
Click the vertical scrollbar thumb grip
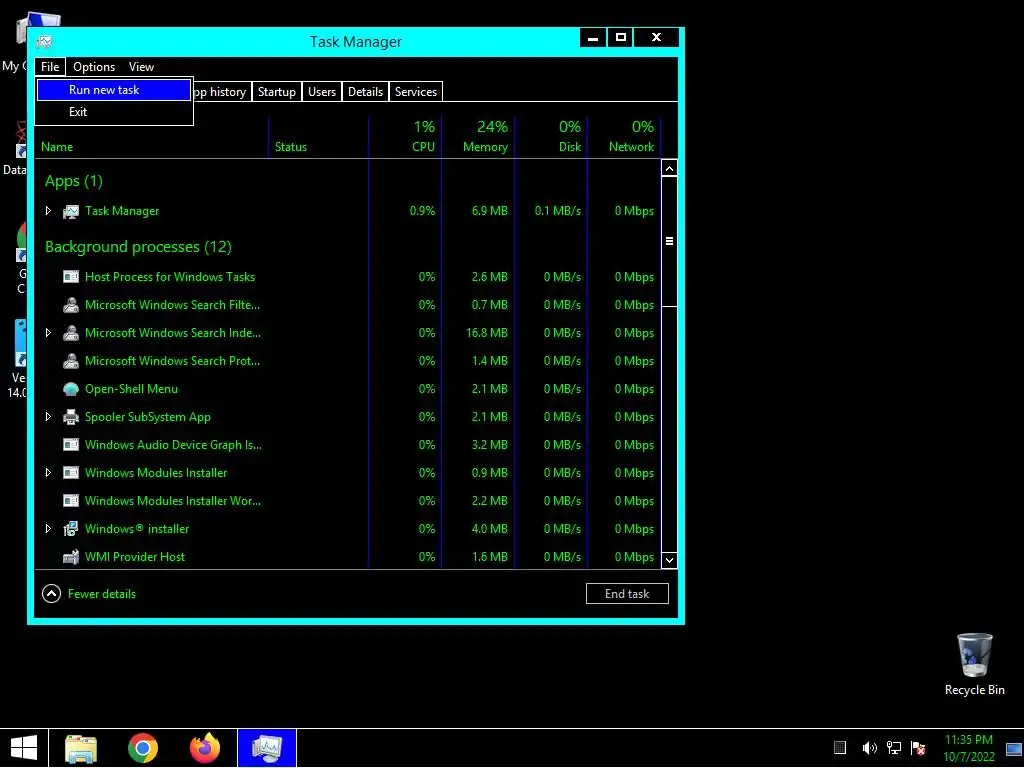click(669, 241)
